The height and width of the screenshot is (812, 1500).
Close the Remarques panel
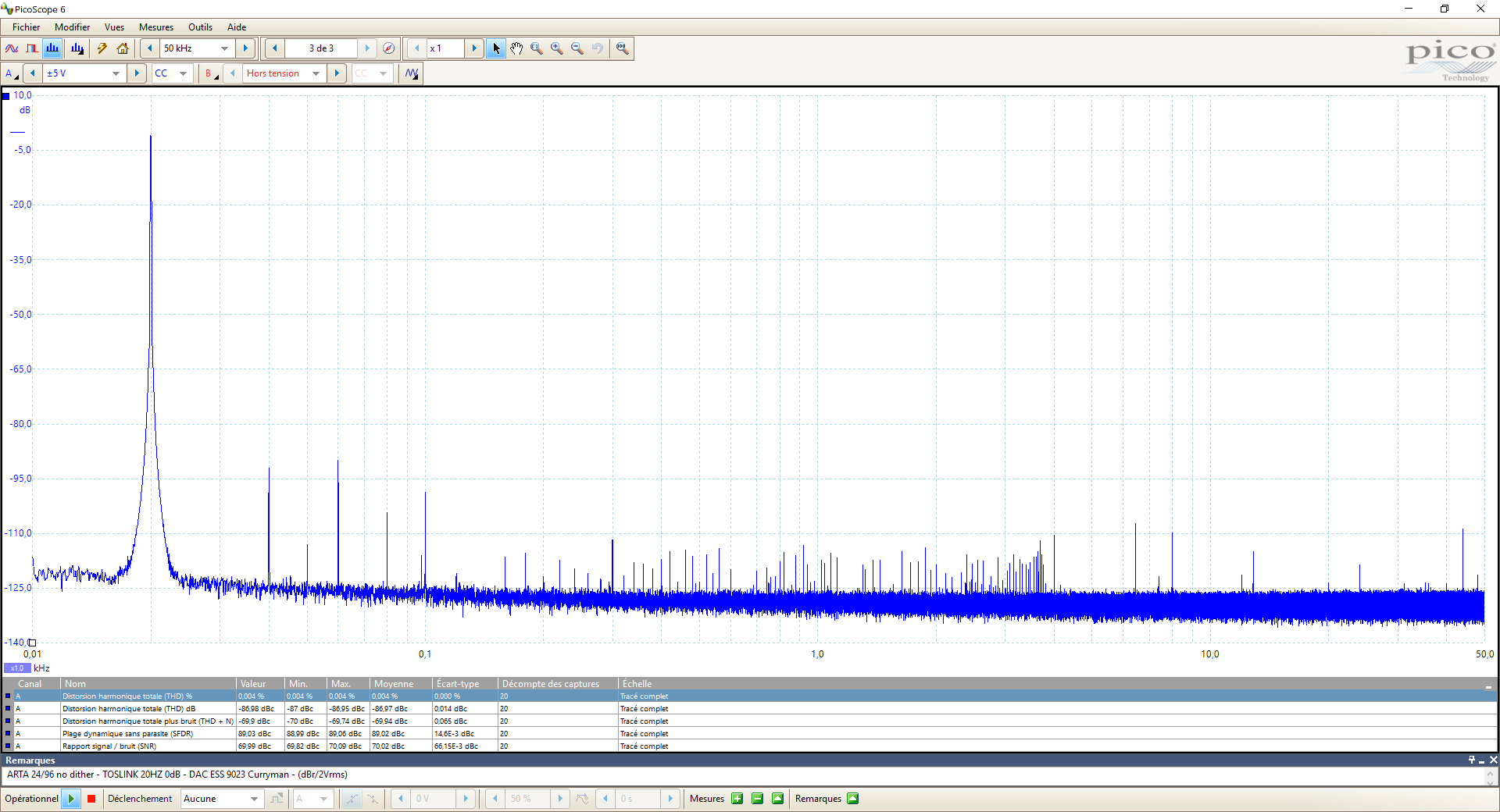(x=1493, y=760)
